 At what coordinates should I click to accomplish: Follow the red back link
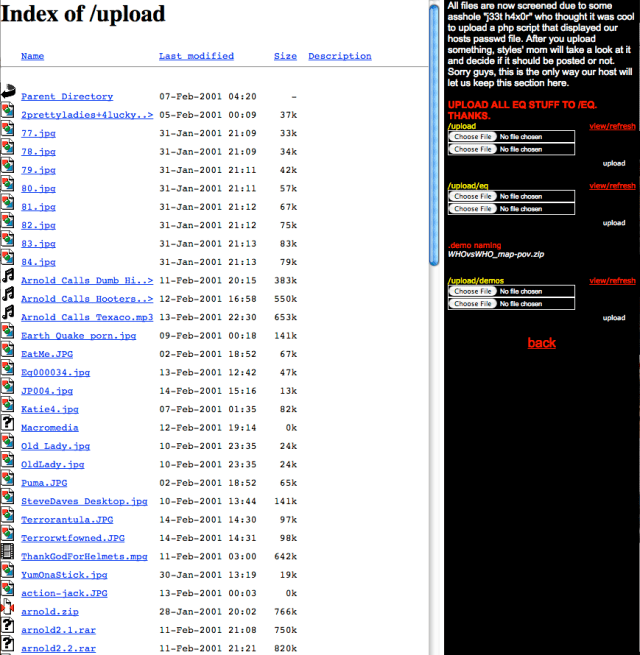[x=541, y=343]
